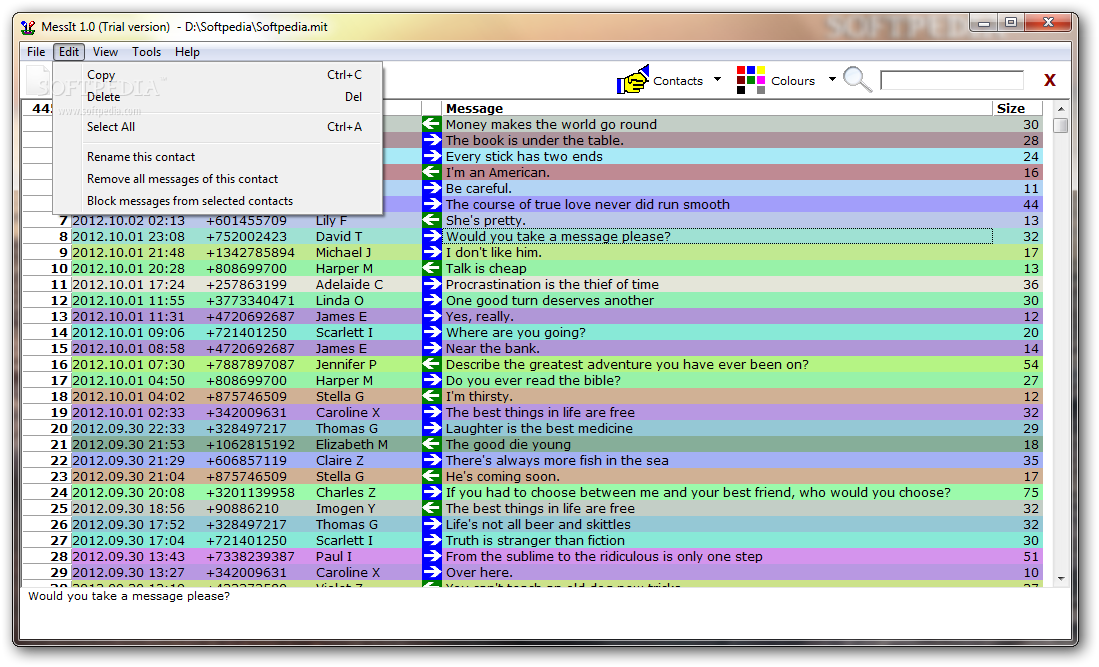Clear search with the red X
Image resolution: width=1099 pixels, height=667 pixels.
click(1049, 80)
